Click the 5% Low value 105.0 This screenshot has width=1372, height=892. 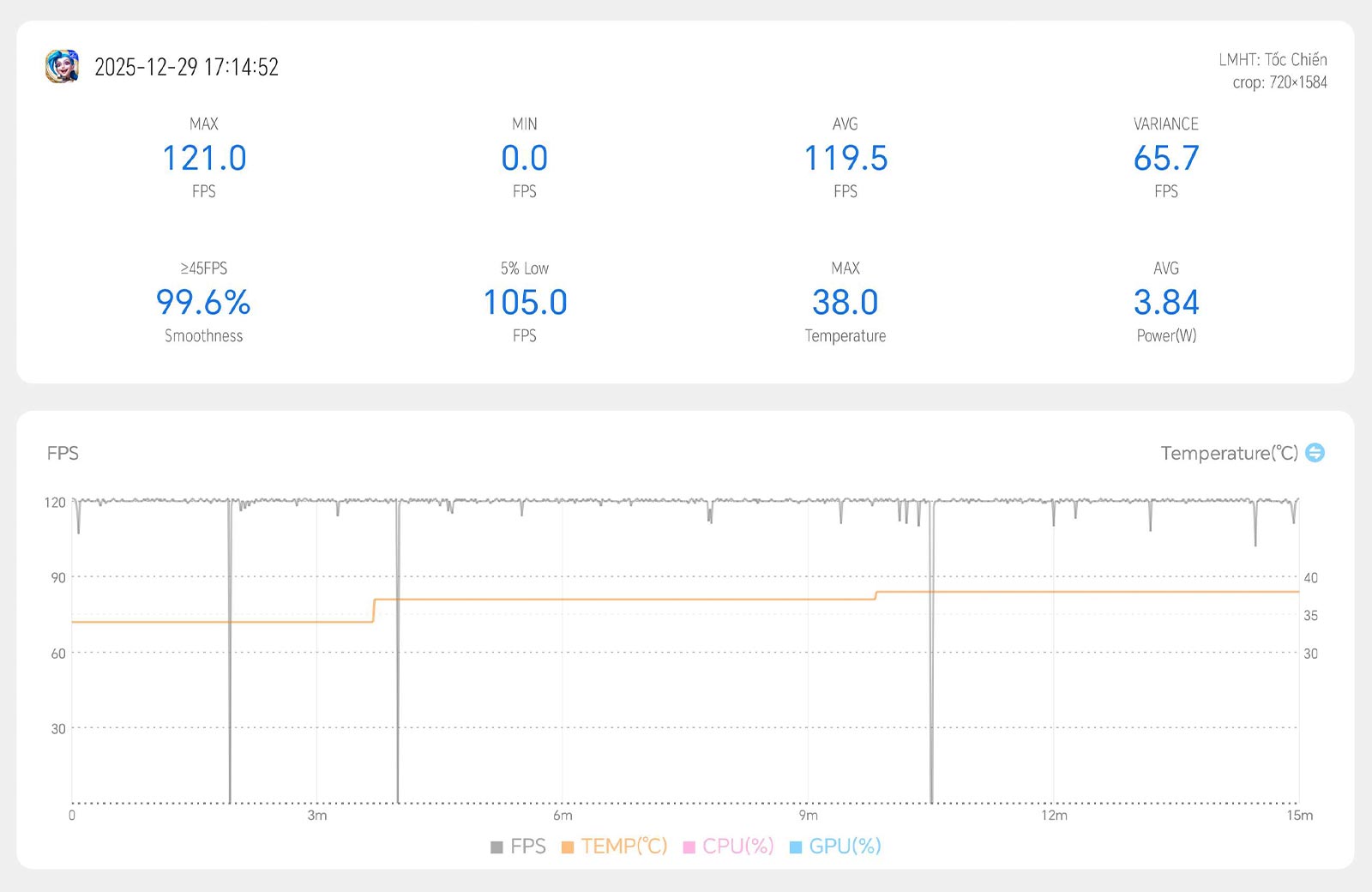point(525,302)
